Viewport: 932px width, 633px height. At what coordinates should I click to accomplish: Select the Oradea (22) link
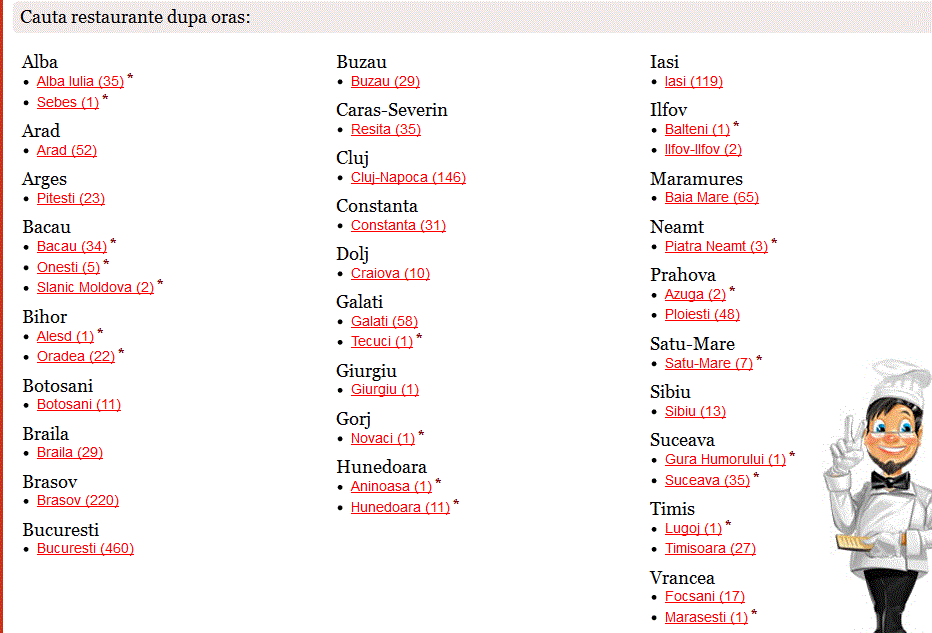tap(75, 357)
